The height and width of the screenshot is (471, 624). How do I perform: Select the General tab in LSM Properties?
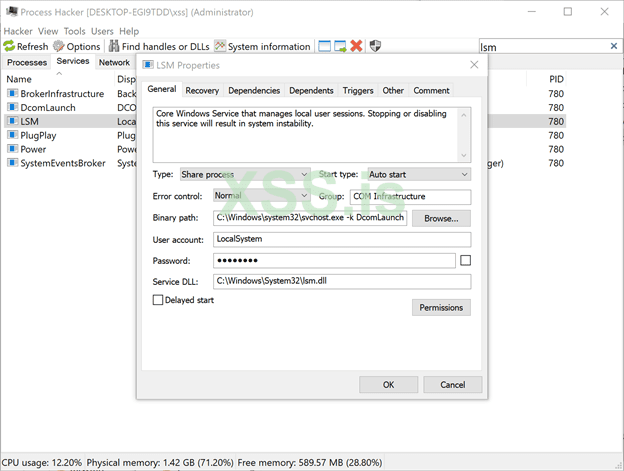pyautogui.click(x=162, y=89)
